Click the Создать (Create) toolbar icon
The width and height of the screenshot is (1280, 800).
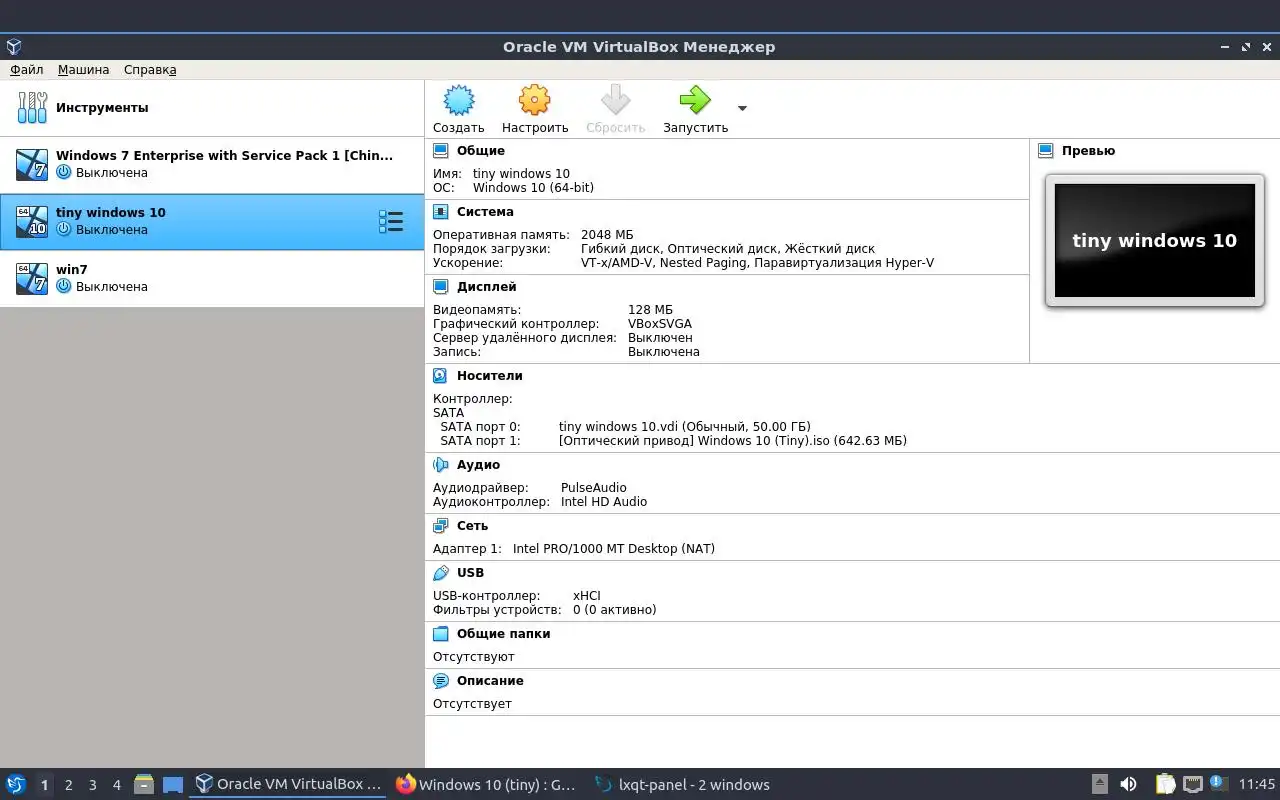(x=459, y=100)
